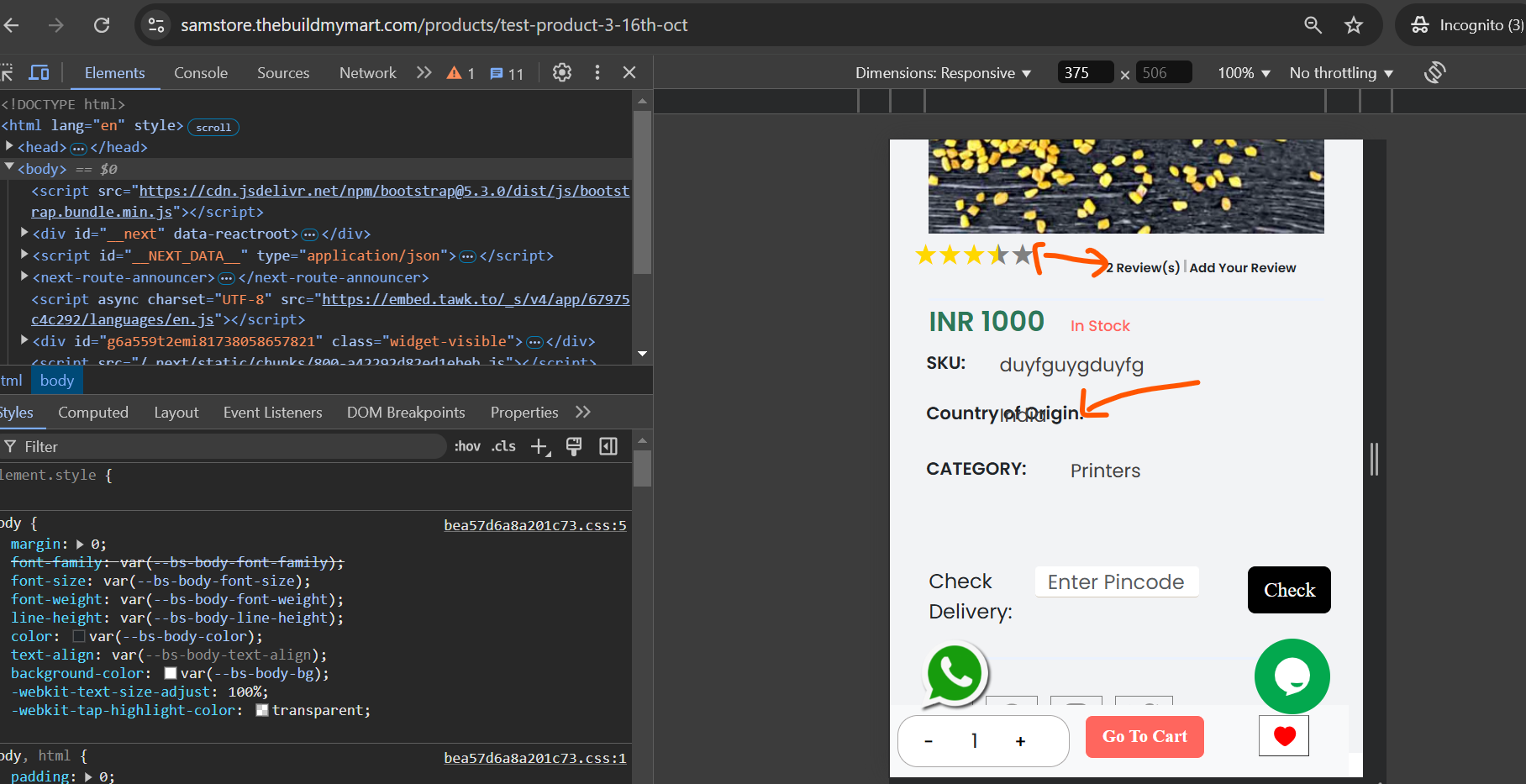Click the rotate device orientation icon
This screenshot has height=784, width=1526.
[x=1435, y=72]
